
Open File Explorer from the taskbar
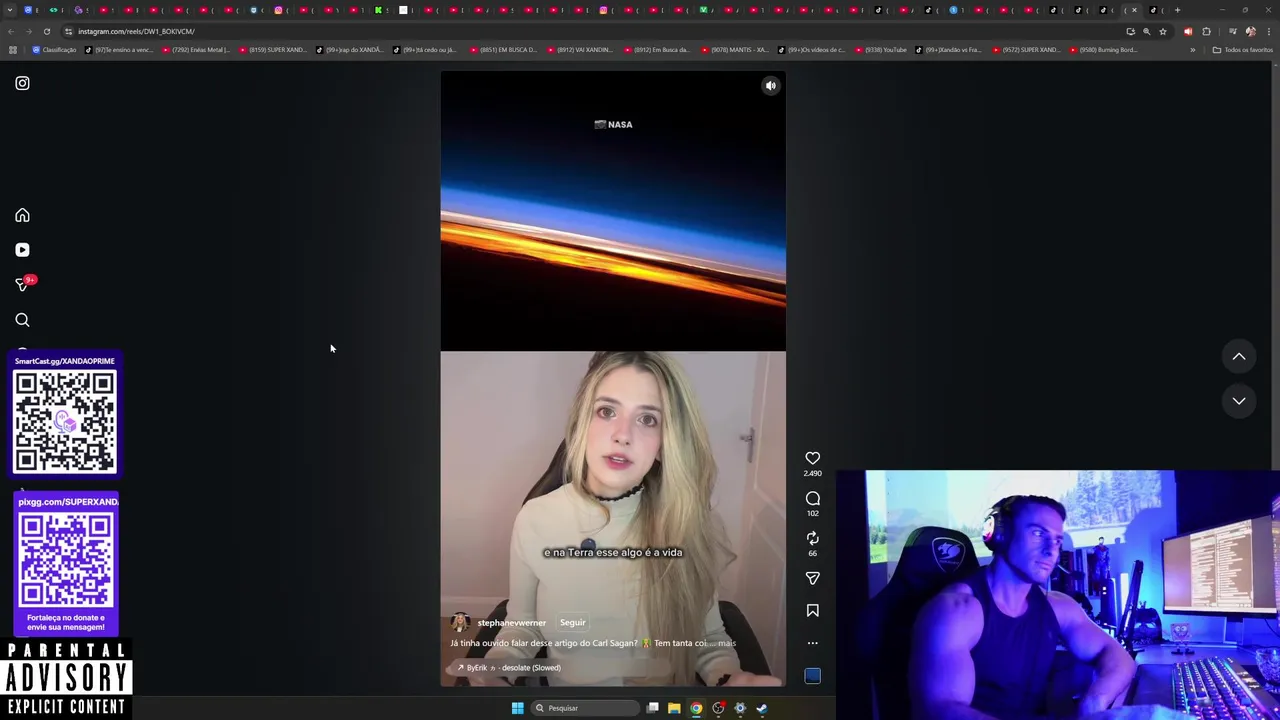[x=674, y=708]
